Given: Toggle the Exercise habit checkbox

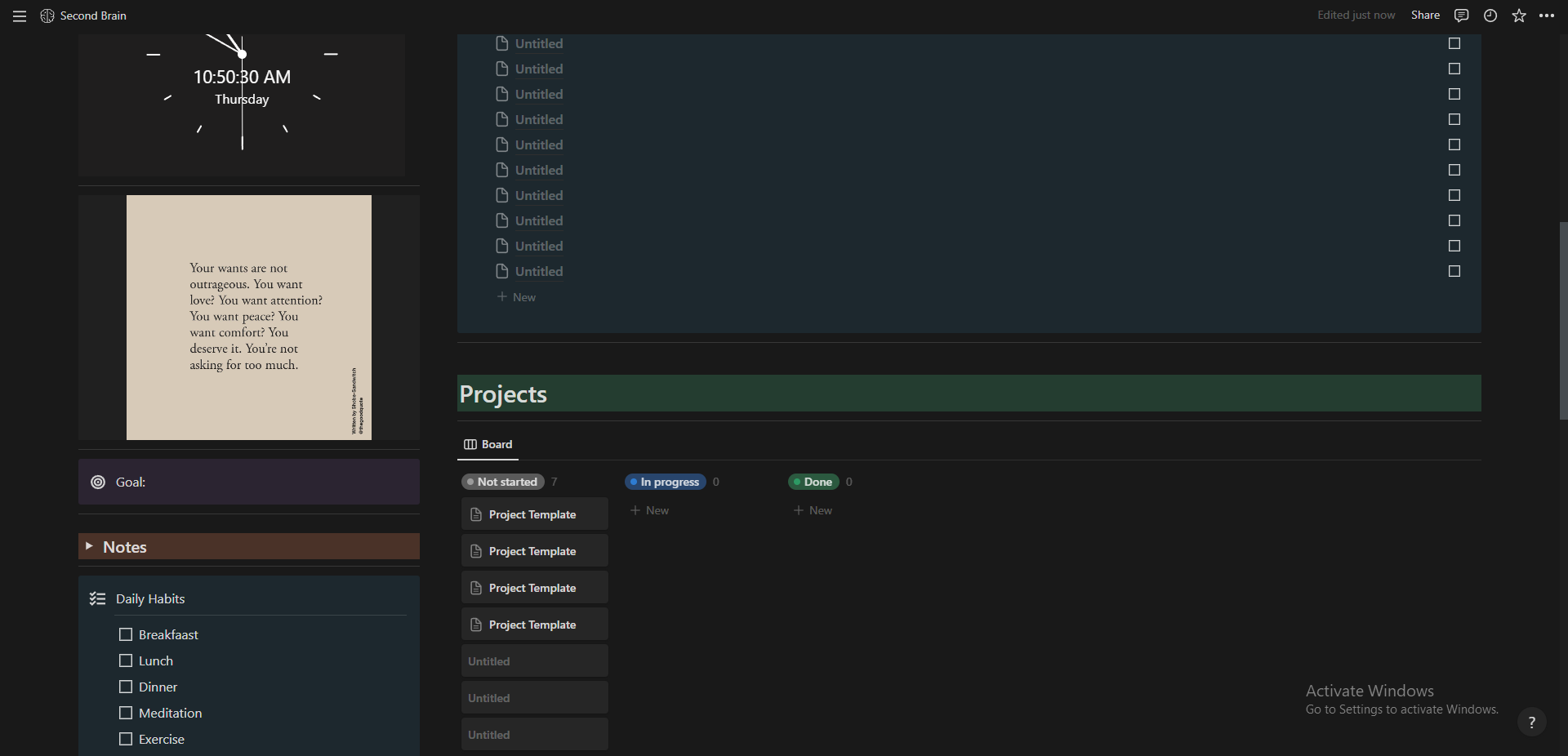Looking at the screenshot, I should coord(126,740).
